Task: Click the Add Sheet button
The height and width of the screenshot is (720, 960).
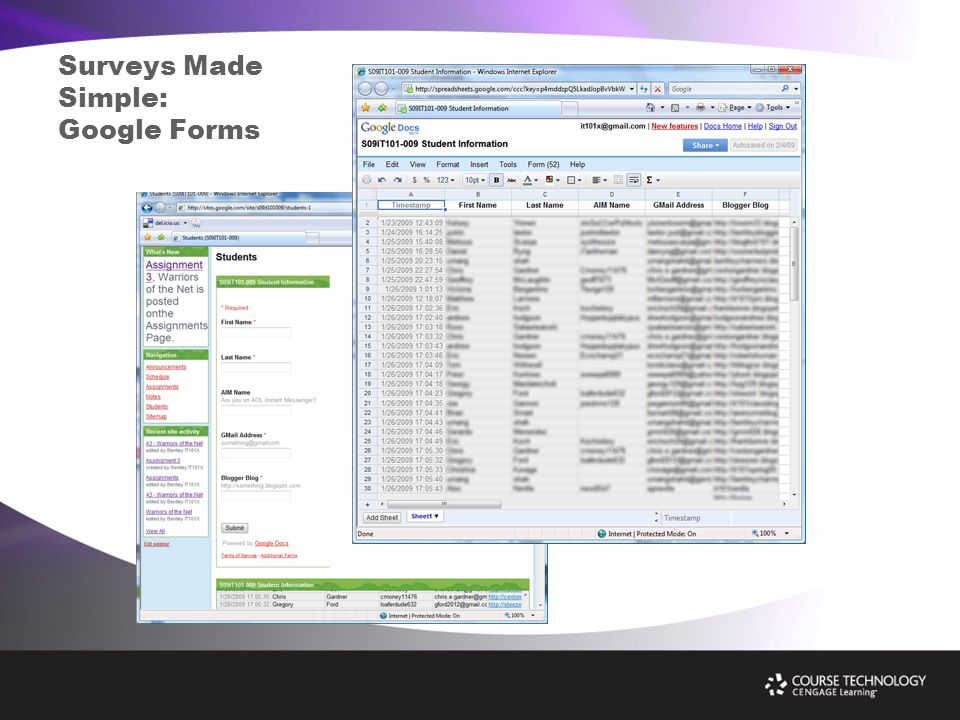Action: coord(381,517)
